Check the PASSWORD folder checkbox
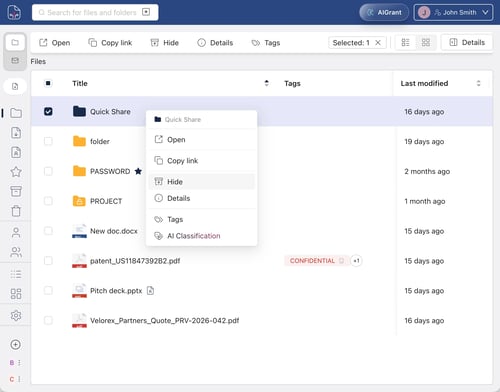Screen dimensions: 500x392 [48, 171]
